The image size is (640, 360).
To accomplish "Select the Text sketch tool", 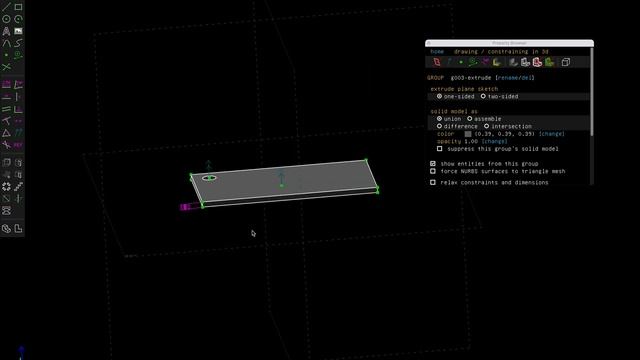I will click(x=6, y=31).
